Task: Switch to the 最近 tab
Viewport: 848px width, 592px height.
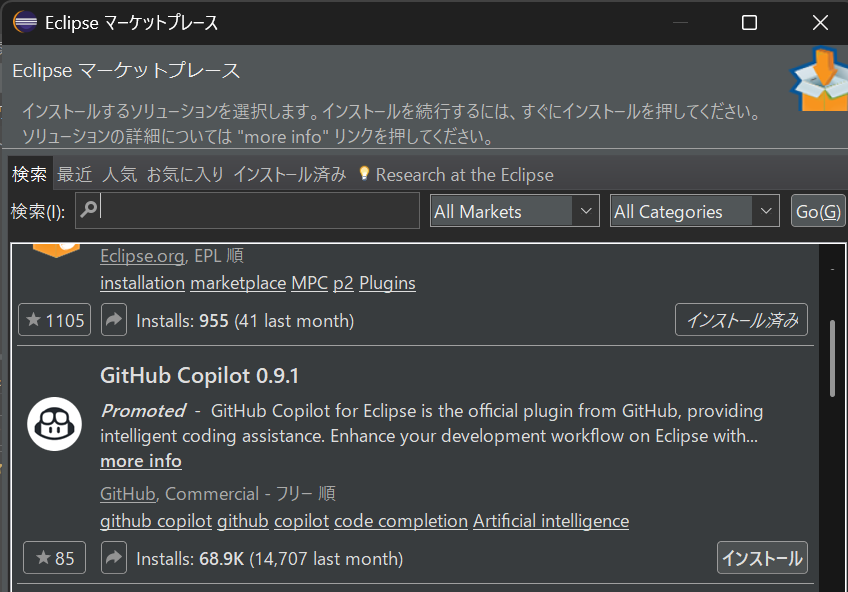Action: (x=74, y=174)
